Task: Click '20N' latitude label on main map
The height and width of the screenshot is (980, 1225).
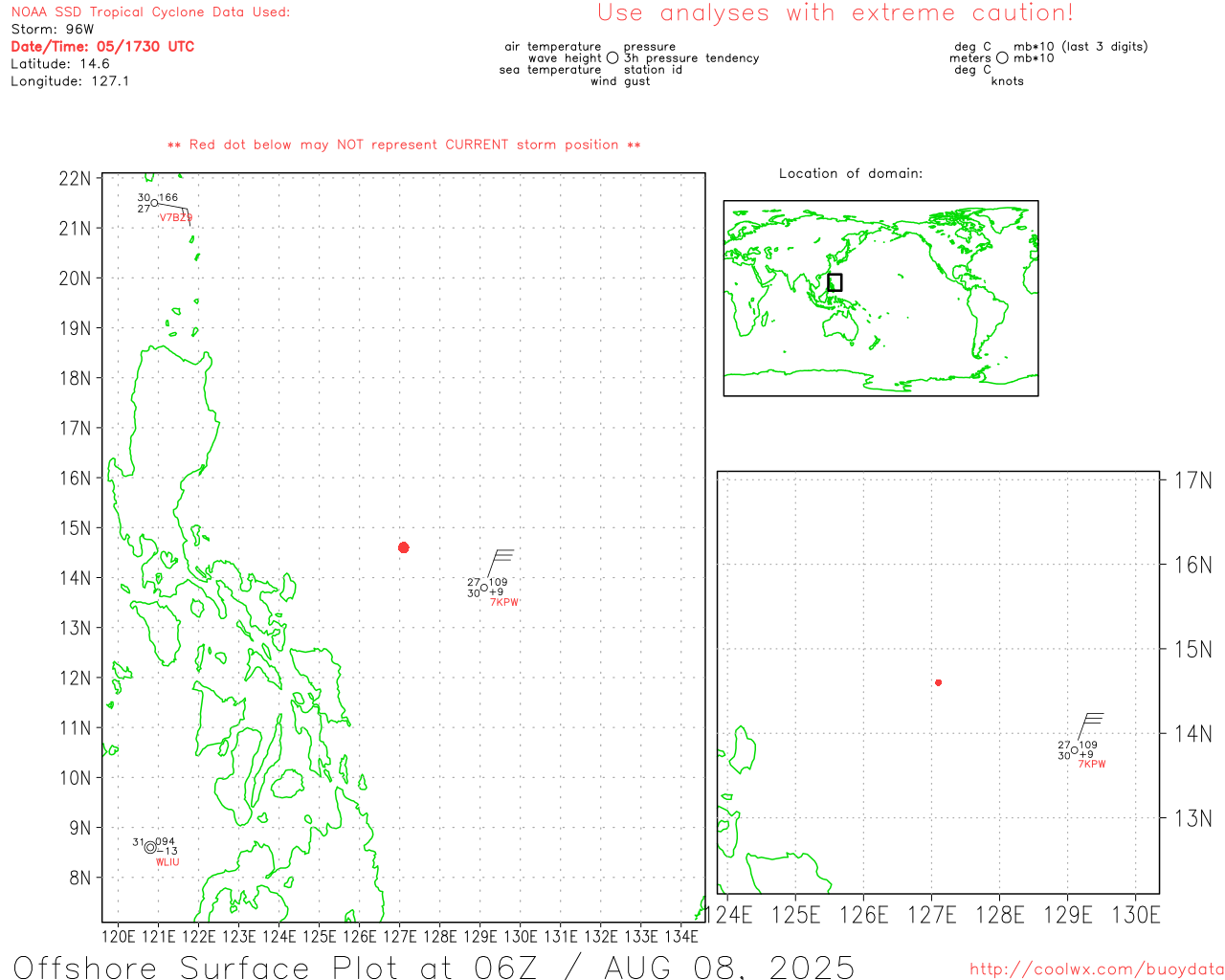Action: [x=76, y=278]
